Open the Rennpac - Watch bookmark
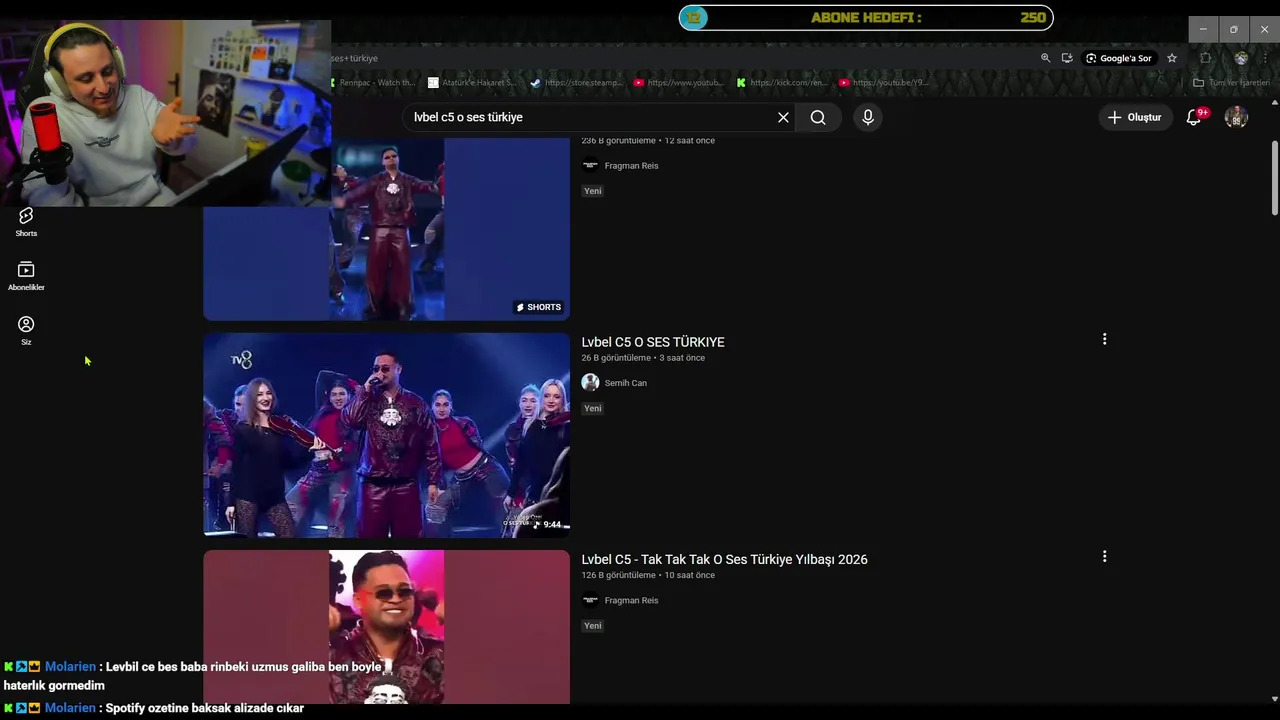Screen dimensions: 1280x720 click(374, 83)
